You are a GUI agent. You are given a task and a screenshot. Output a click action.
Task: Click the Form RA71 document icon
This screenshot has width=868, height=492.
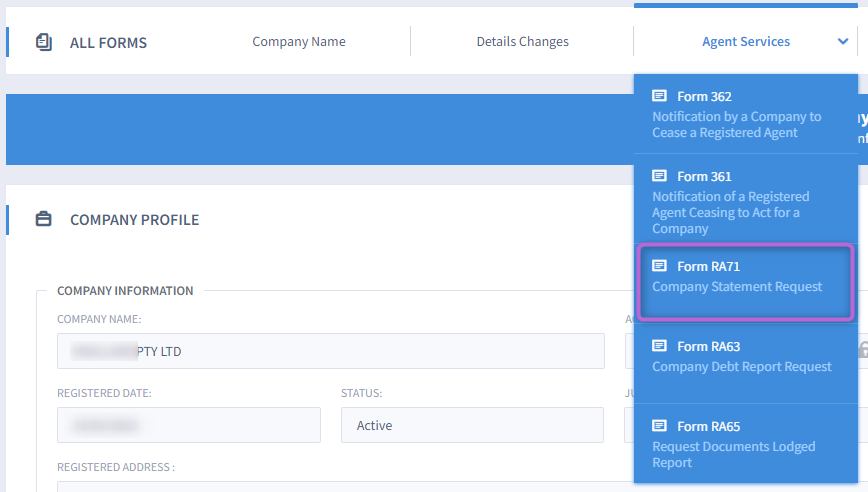pyautogui.click(x=659, y=266)
